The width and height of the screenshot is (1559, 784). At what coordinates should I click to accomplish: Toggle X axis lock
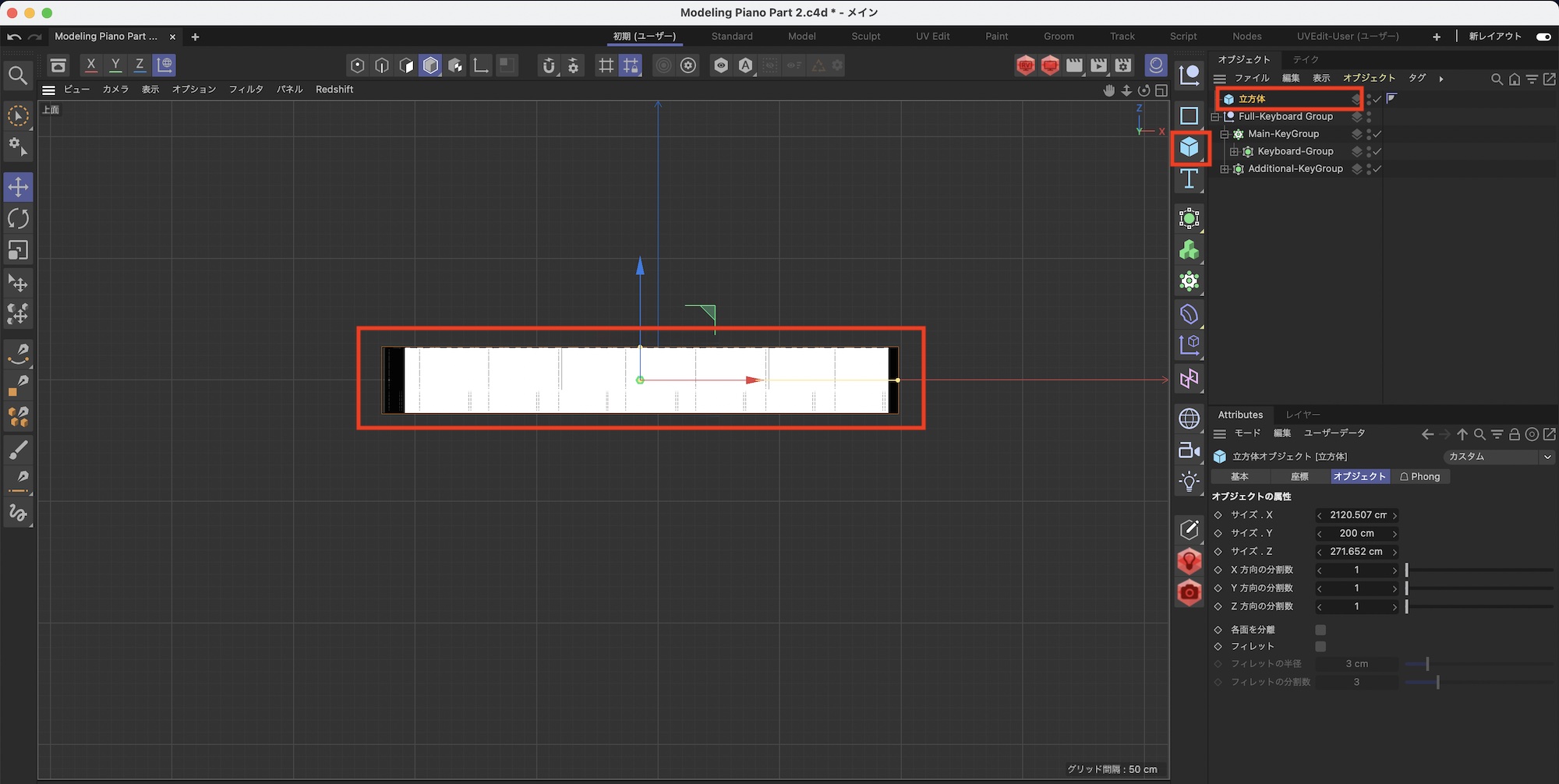tap(91, 65)
